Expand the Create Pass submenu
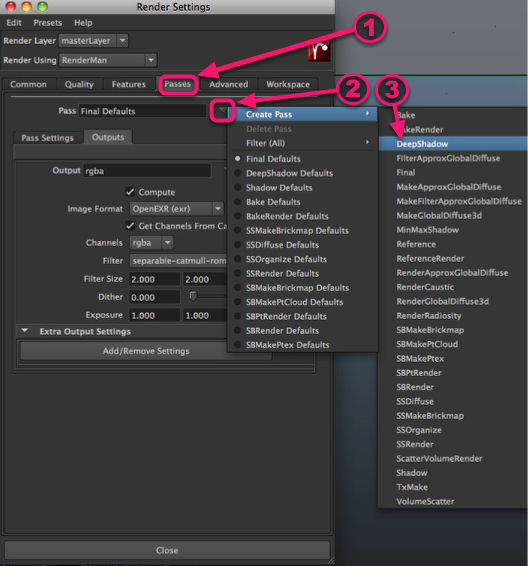Viewport: 528px width, 566px height. pos(304,114)
